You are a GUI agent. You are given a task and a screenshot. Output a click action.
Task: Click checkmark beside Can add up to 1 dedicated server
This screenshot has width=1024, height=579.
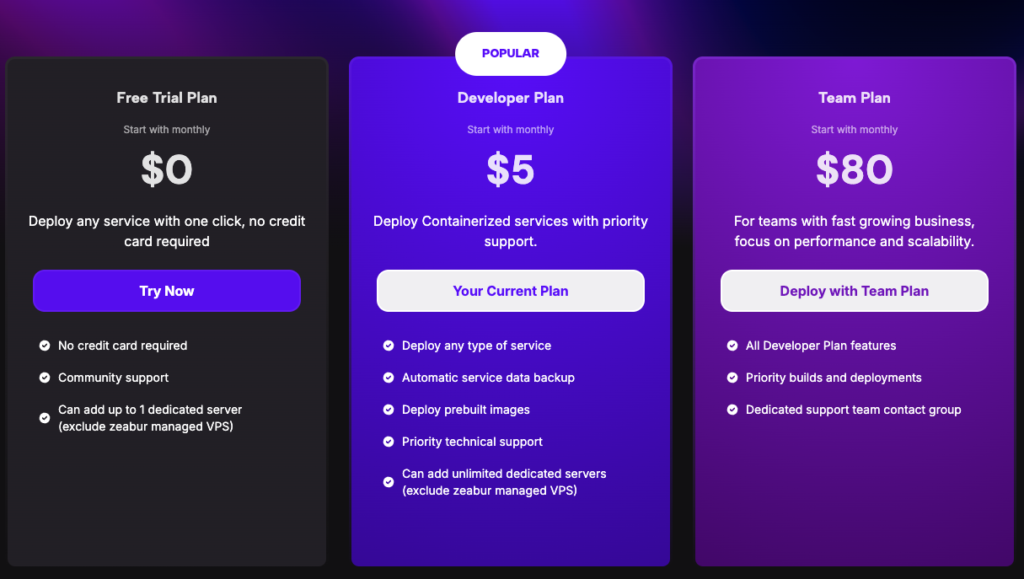pyautogui.click(x=45, y=418)
